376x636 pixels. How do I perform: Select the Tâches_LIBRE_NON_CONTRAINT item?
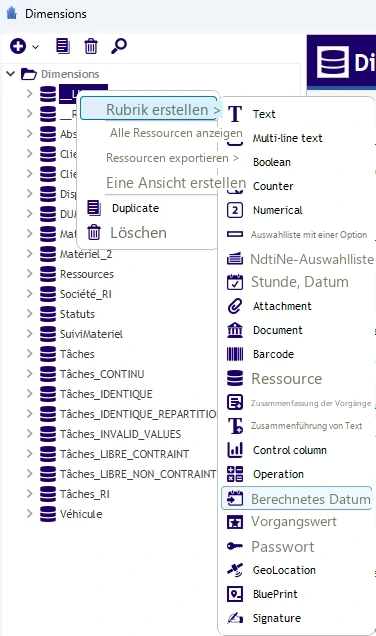(x=138, y=474)
